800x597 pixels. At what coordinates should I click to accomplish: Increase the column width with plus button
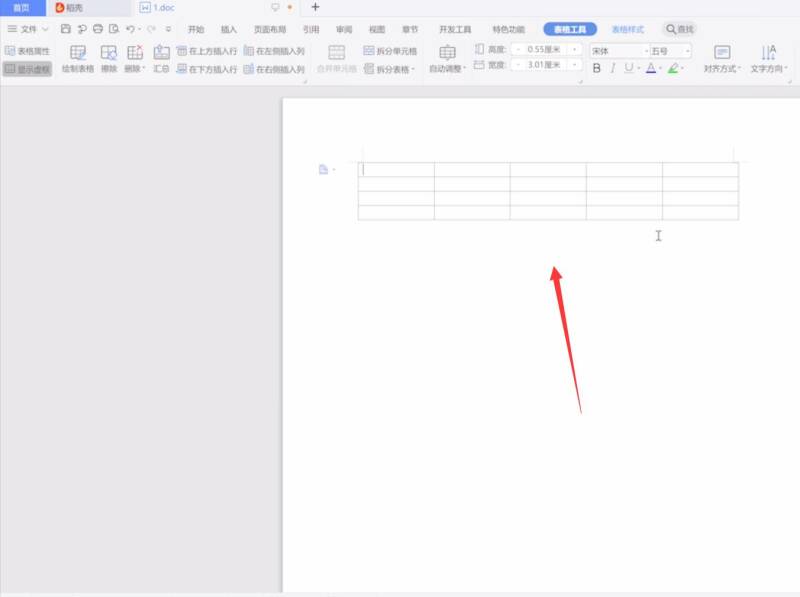[574, 65]
